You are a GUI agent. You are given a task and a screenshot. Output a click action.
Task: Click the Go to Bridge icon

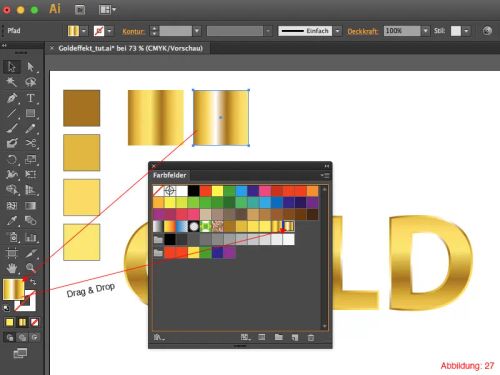tap(80, 10)
